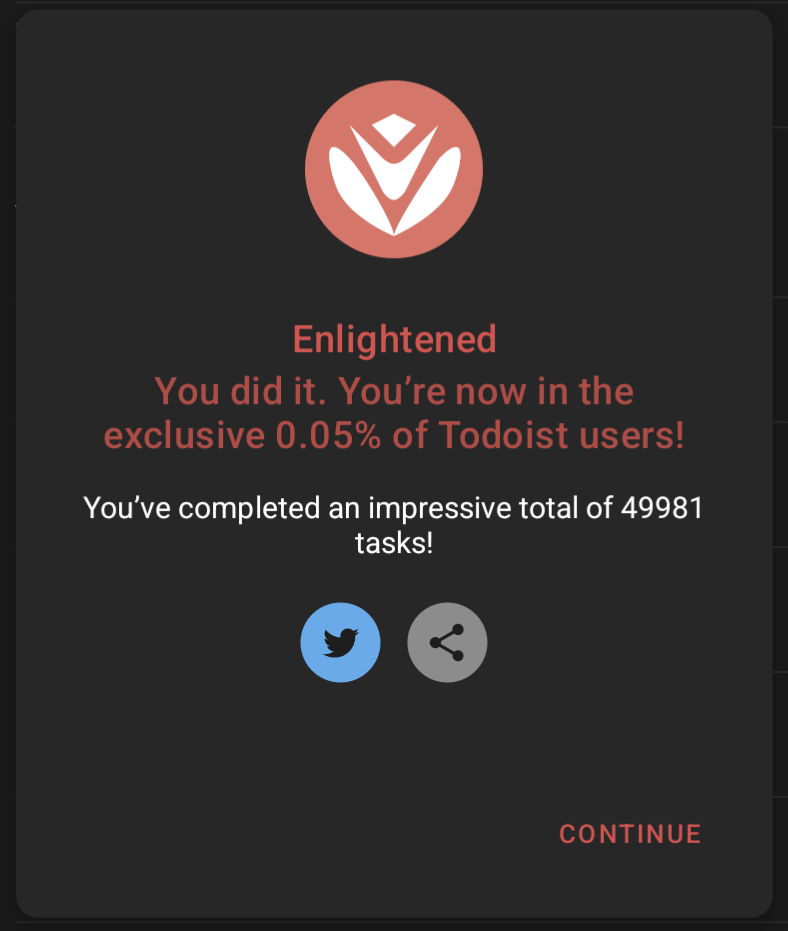Select the white diamond atop the badge
Viewport: 788px width, 931px height.
(394, 130)
